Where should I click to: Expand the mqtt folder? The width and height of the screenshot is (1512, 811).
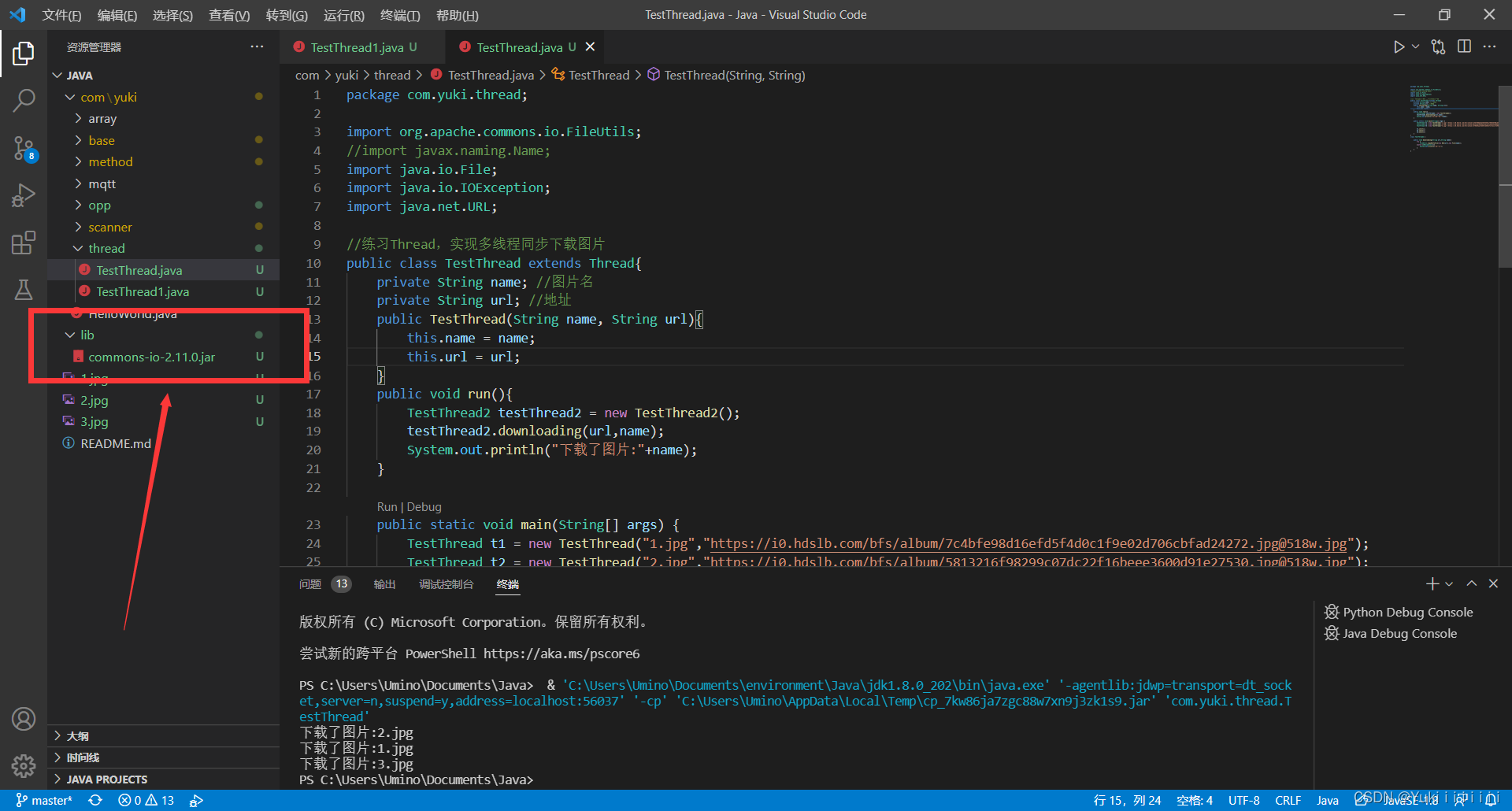tap(163, 183)
